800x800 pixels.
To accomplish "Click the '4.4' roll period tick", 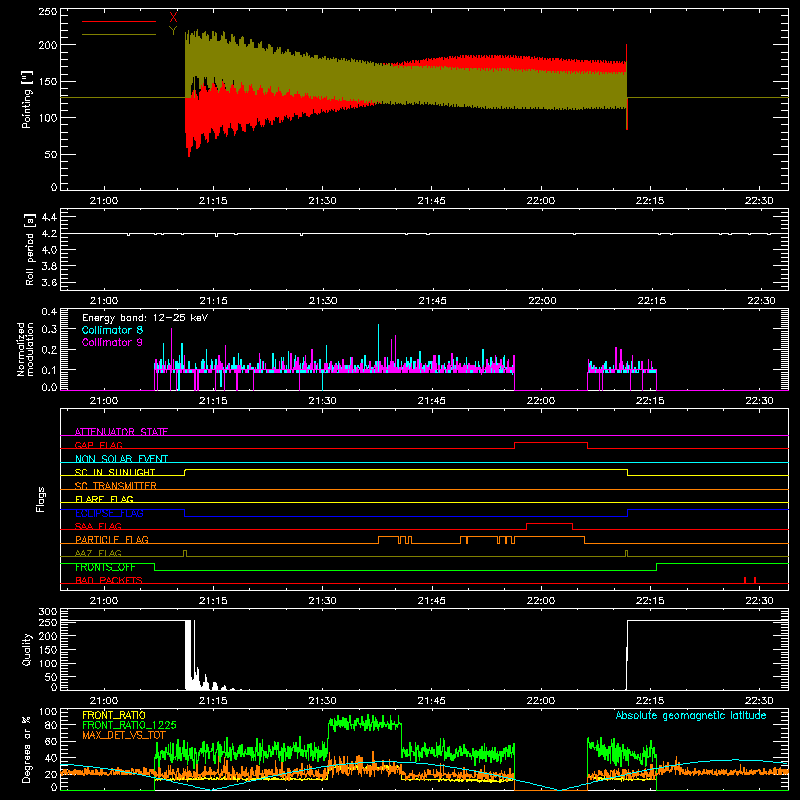I will [x=49, y=217].
